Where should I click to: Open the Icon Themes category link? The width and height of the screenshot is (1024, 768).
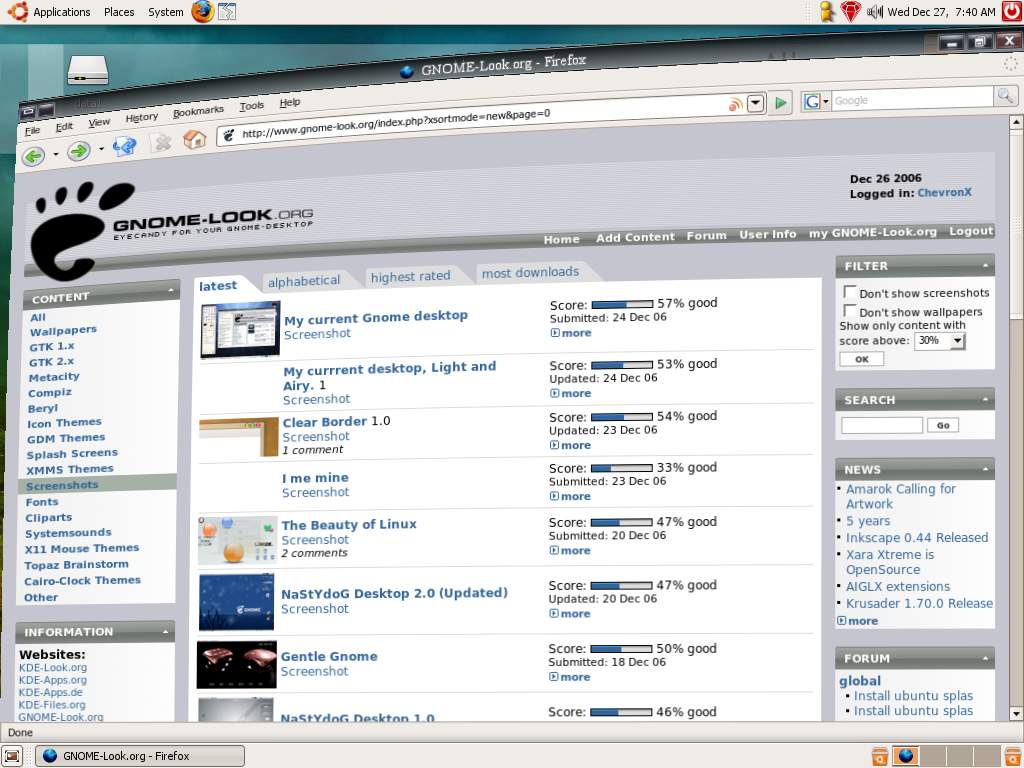click(64, 423)
